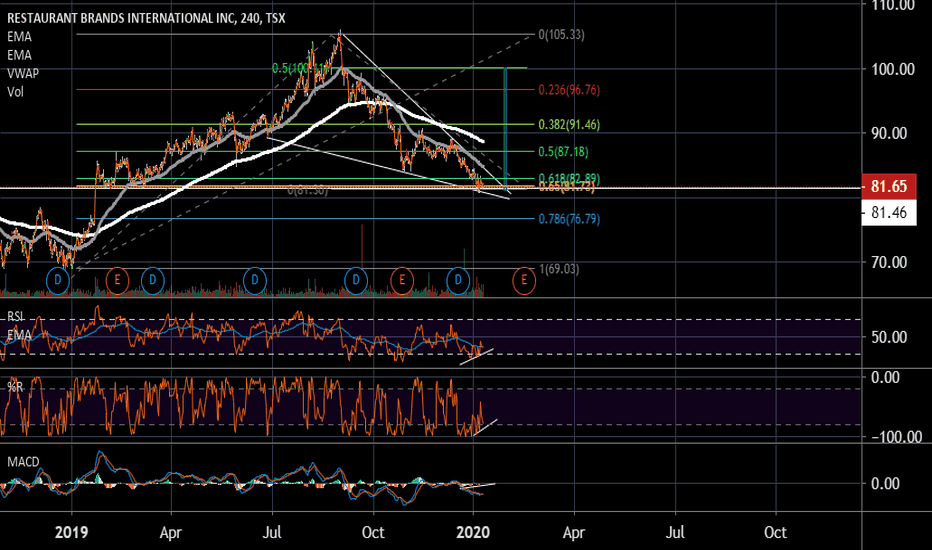
Task: Select the Fibonacci 0.618(82.89) level label
Action: 569,178
